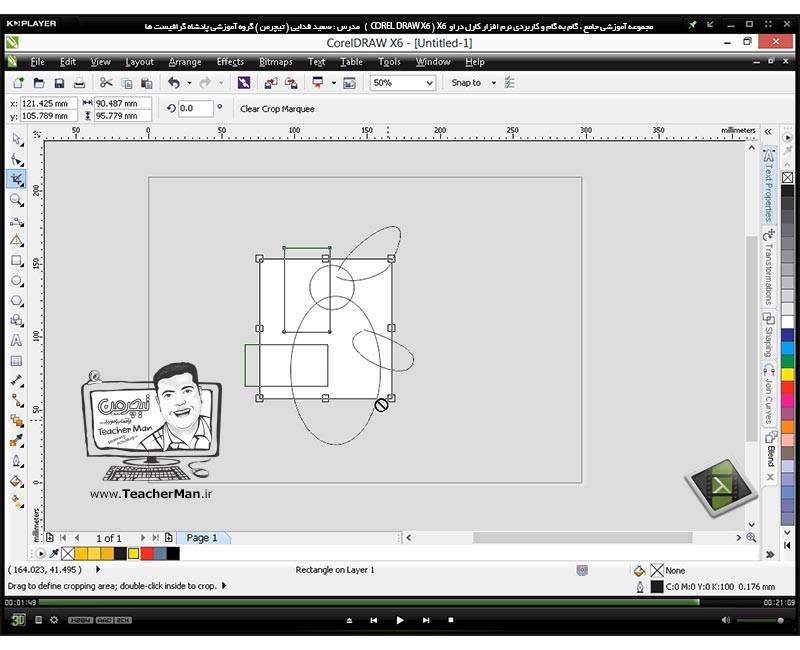
Task: Select the Smart Fill tool
Action: pos(16,240)
